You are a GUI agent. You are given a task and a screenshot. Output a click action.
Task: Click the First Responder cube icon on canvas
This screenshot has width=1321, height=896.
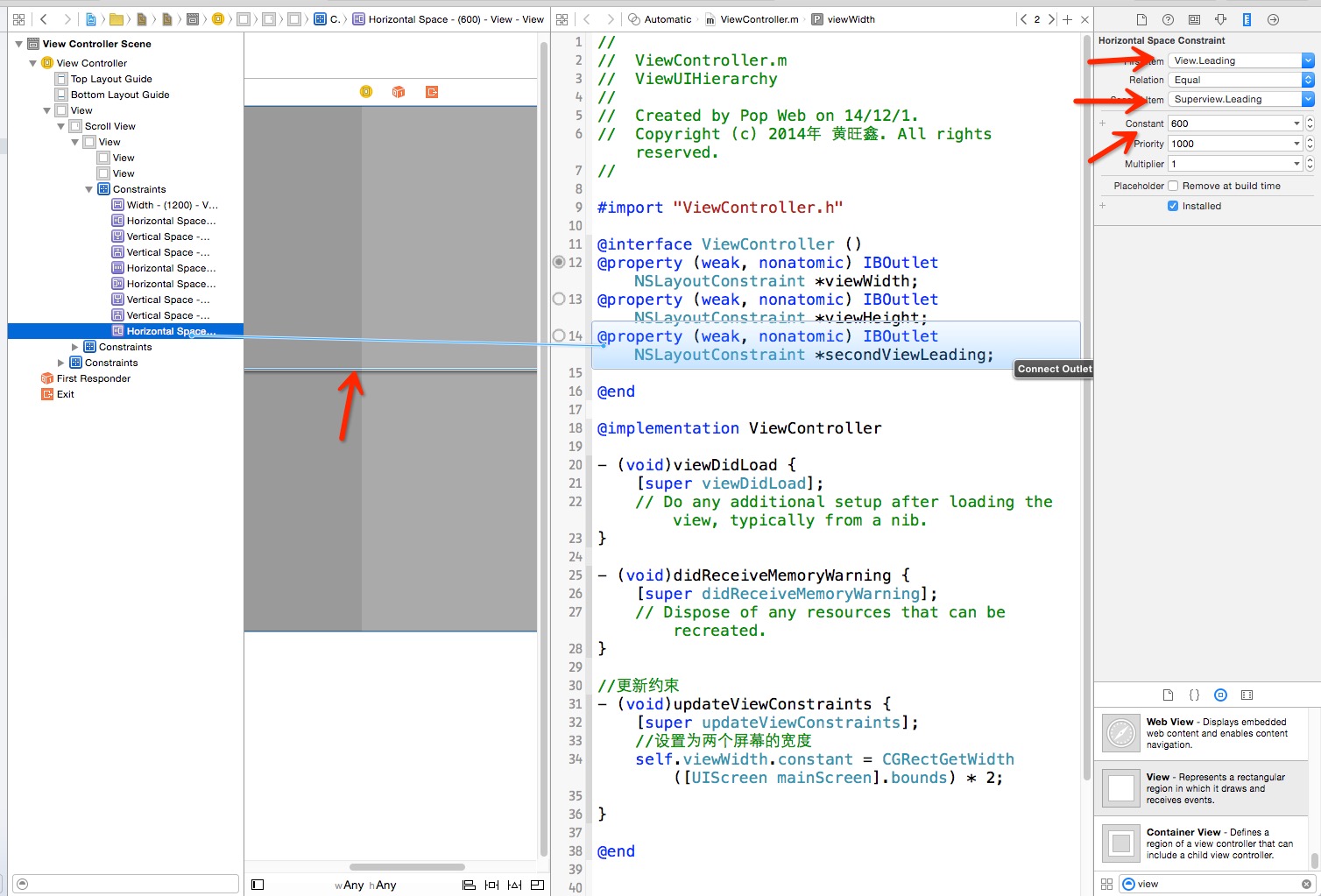click(399, 92)
